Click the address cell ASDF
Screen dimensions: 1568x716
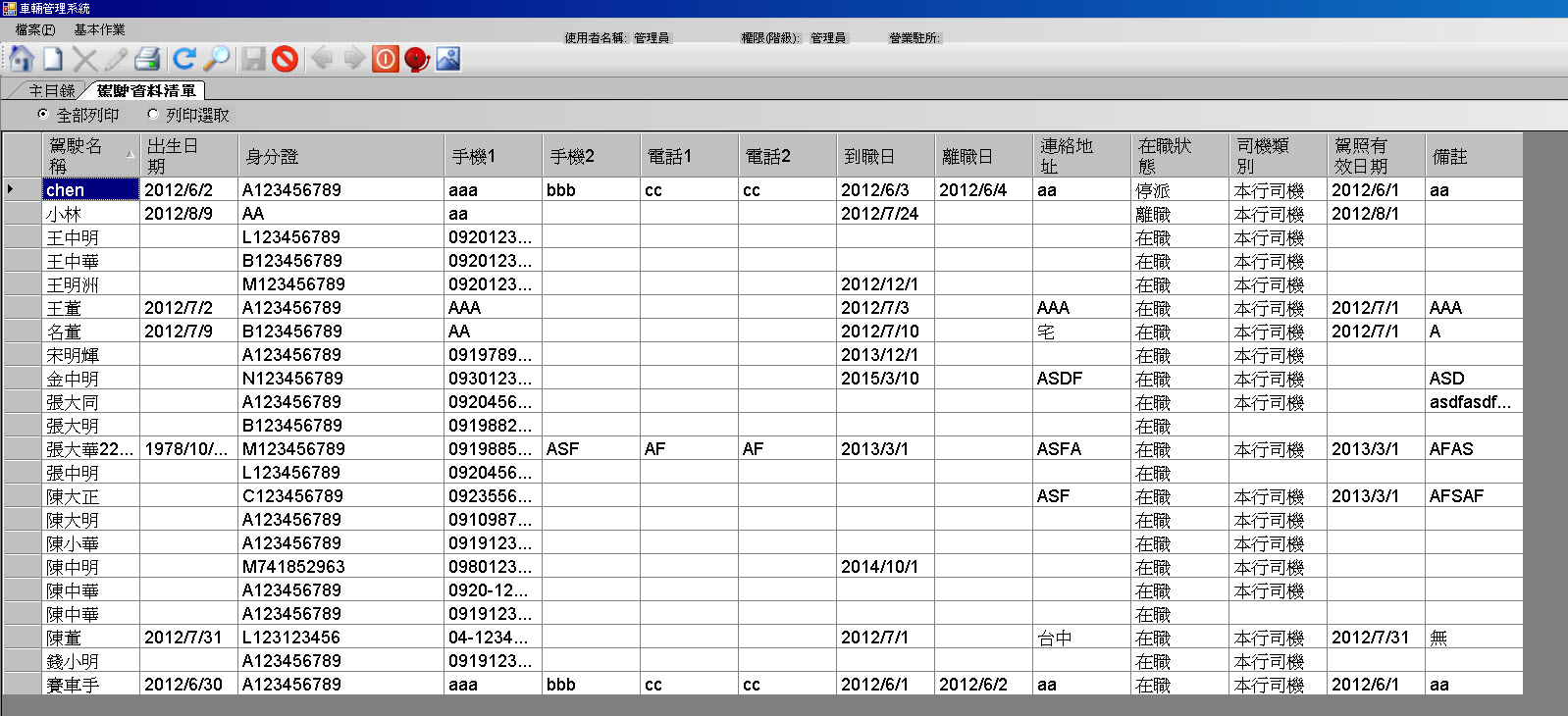pyautogui.click(x=1081, y=378)
